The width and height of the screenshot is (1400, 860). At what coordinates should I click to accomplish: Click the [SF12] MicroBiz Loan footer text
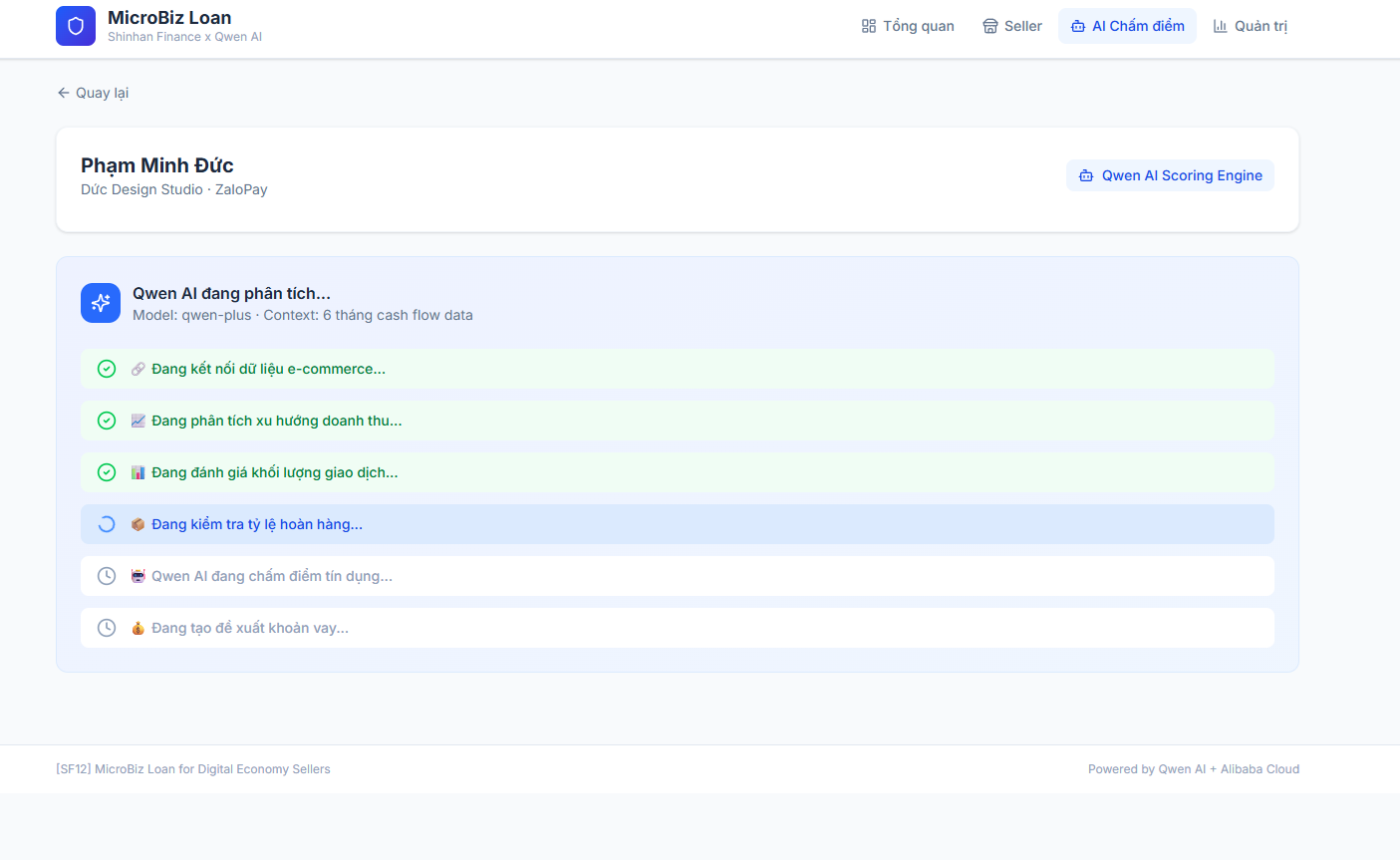[x=193, y=769]
